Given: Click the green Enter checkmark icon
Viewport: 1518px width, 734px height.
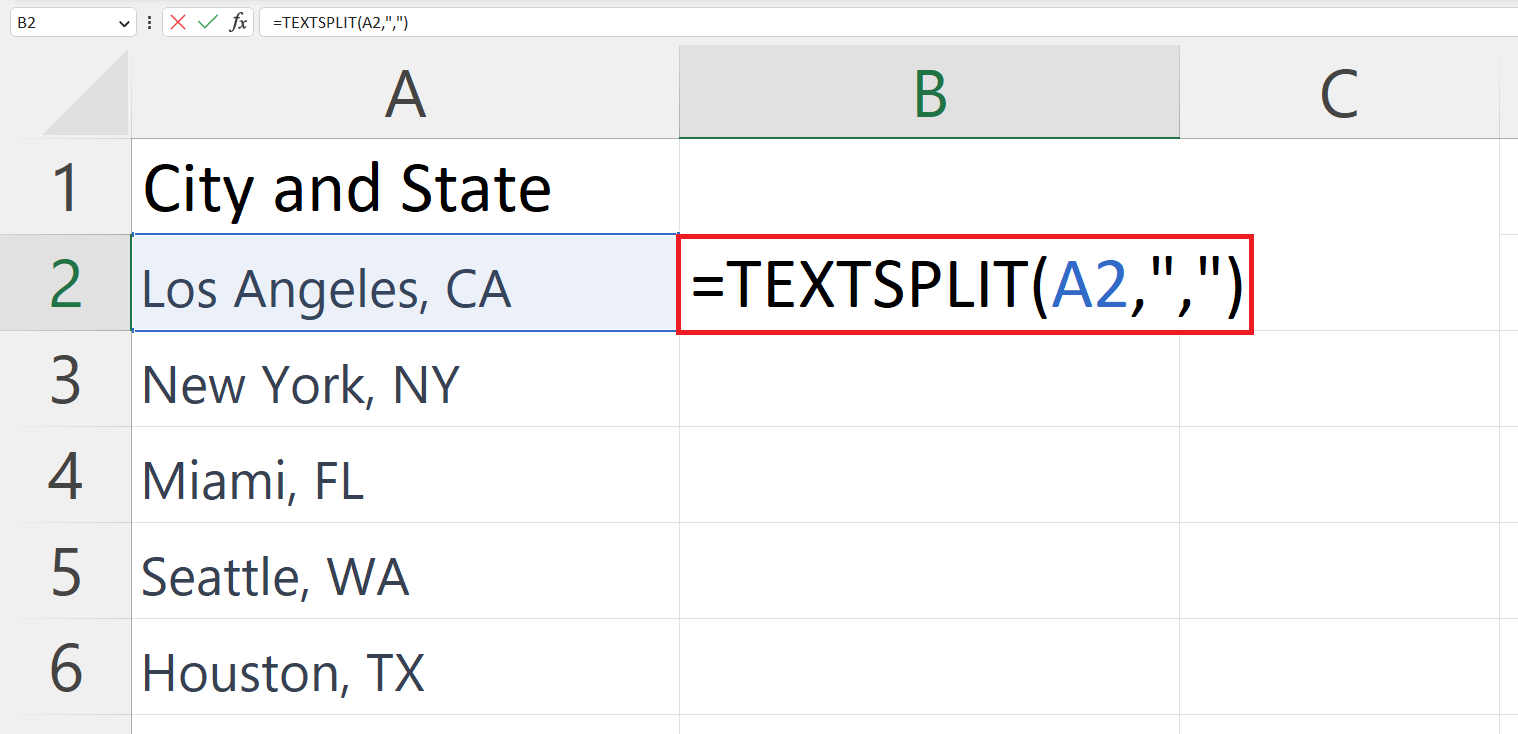Looking at the screenshot, I should click(205, 21).
